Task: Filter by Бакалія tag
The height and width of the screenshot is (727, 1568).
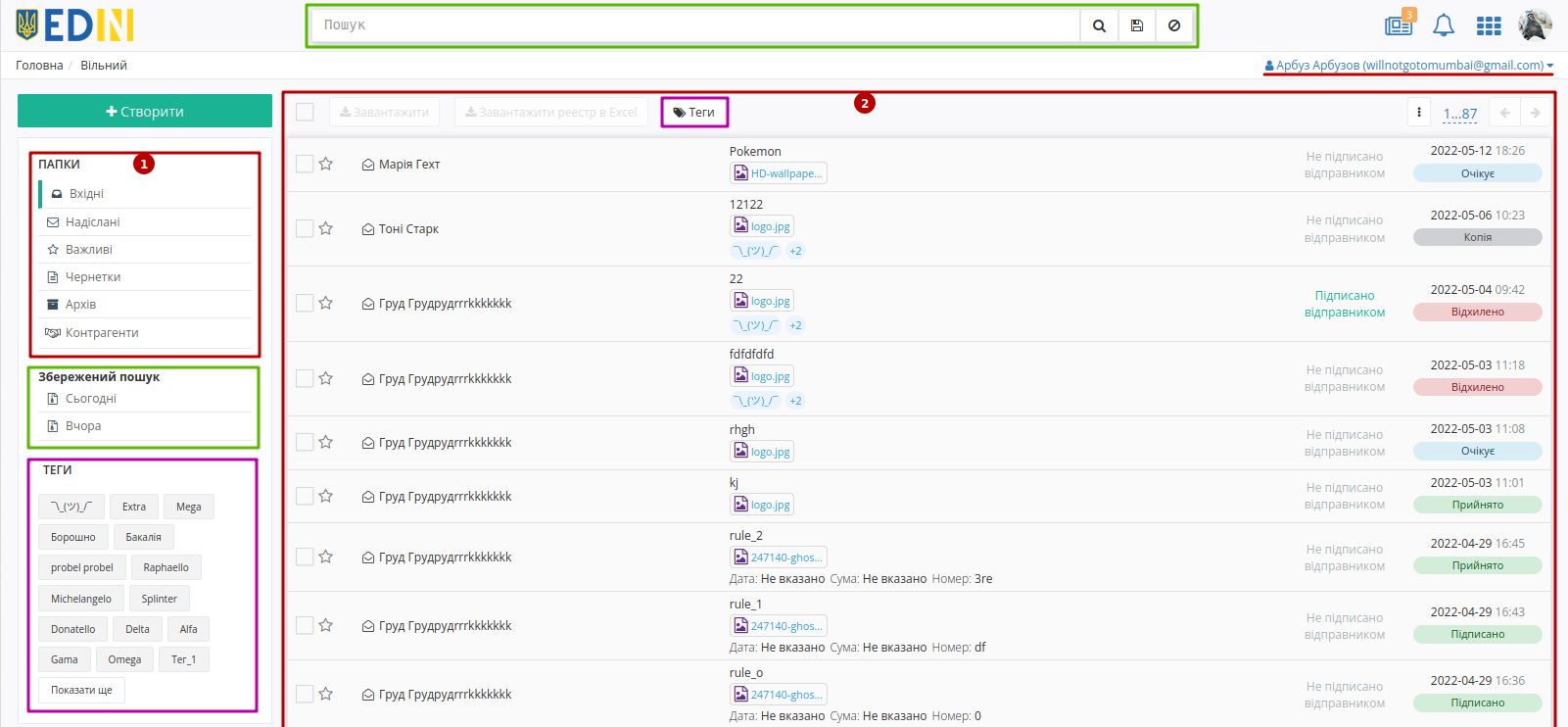Action: point(144,537)
